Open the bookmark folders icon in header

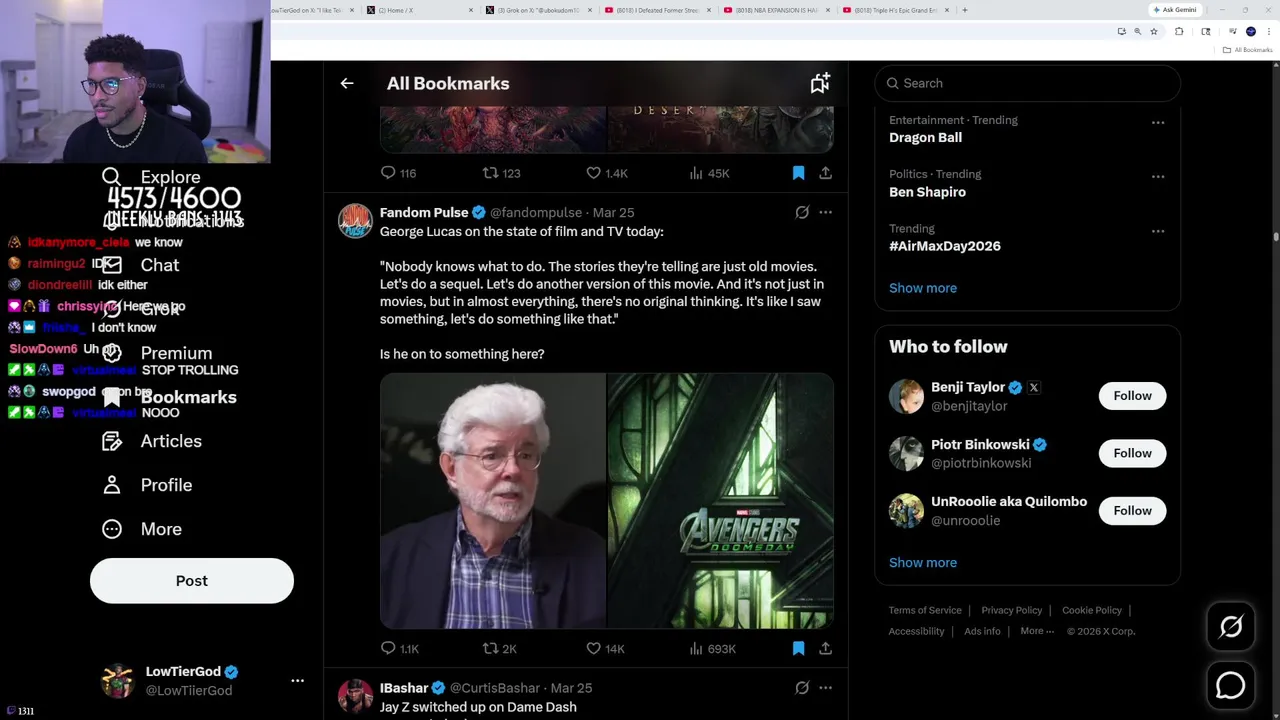(x=820, y=84)
